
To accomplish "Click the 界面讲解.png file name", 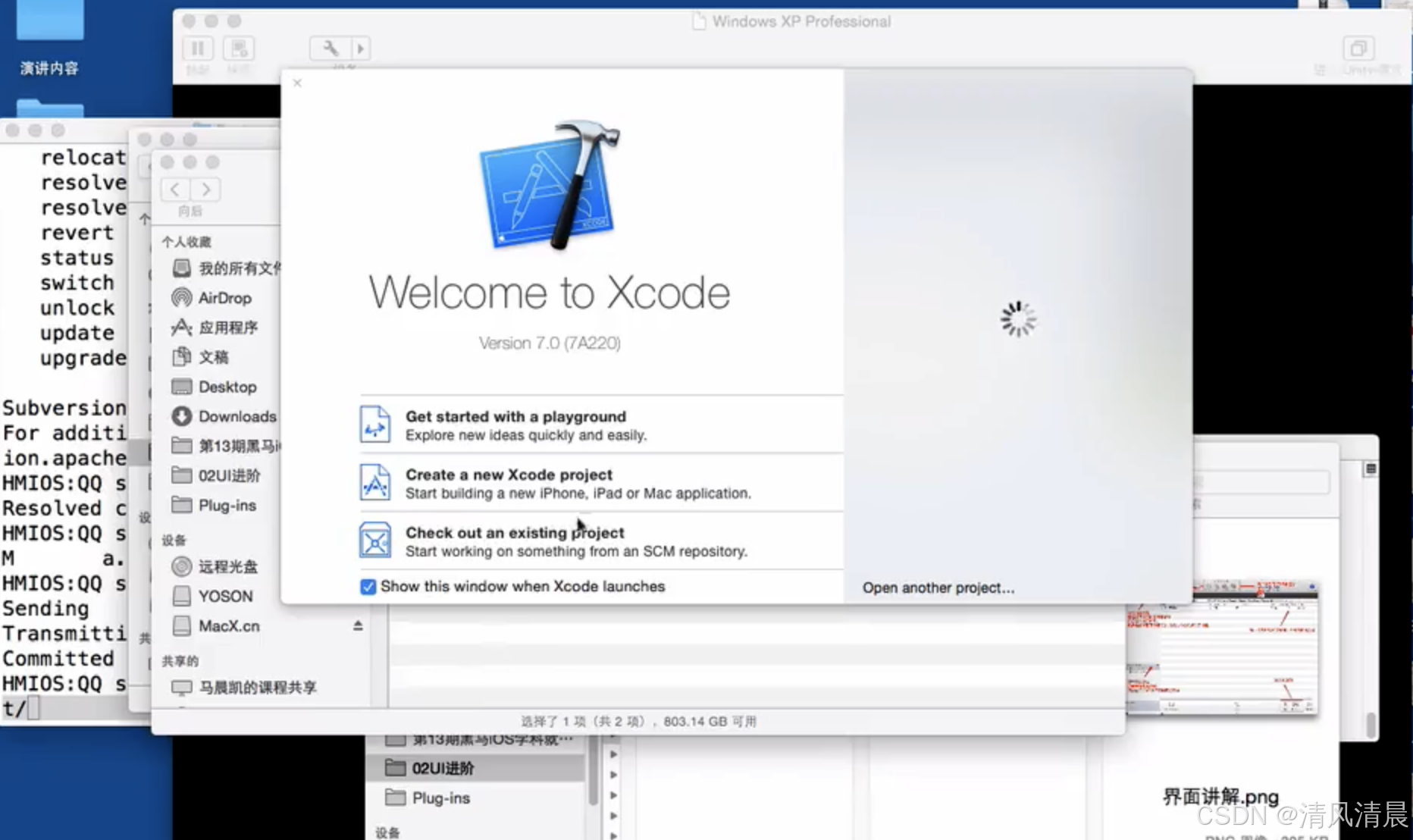I will (x=1220, y=797).
